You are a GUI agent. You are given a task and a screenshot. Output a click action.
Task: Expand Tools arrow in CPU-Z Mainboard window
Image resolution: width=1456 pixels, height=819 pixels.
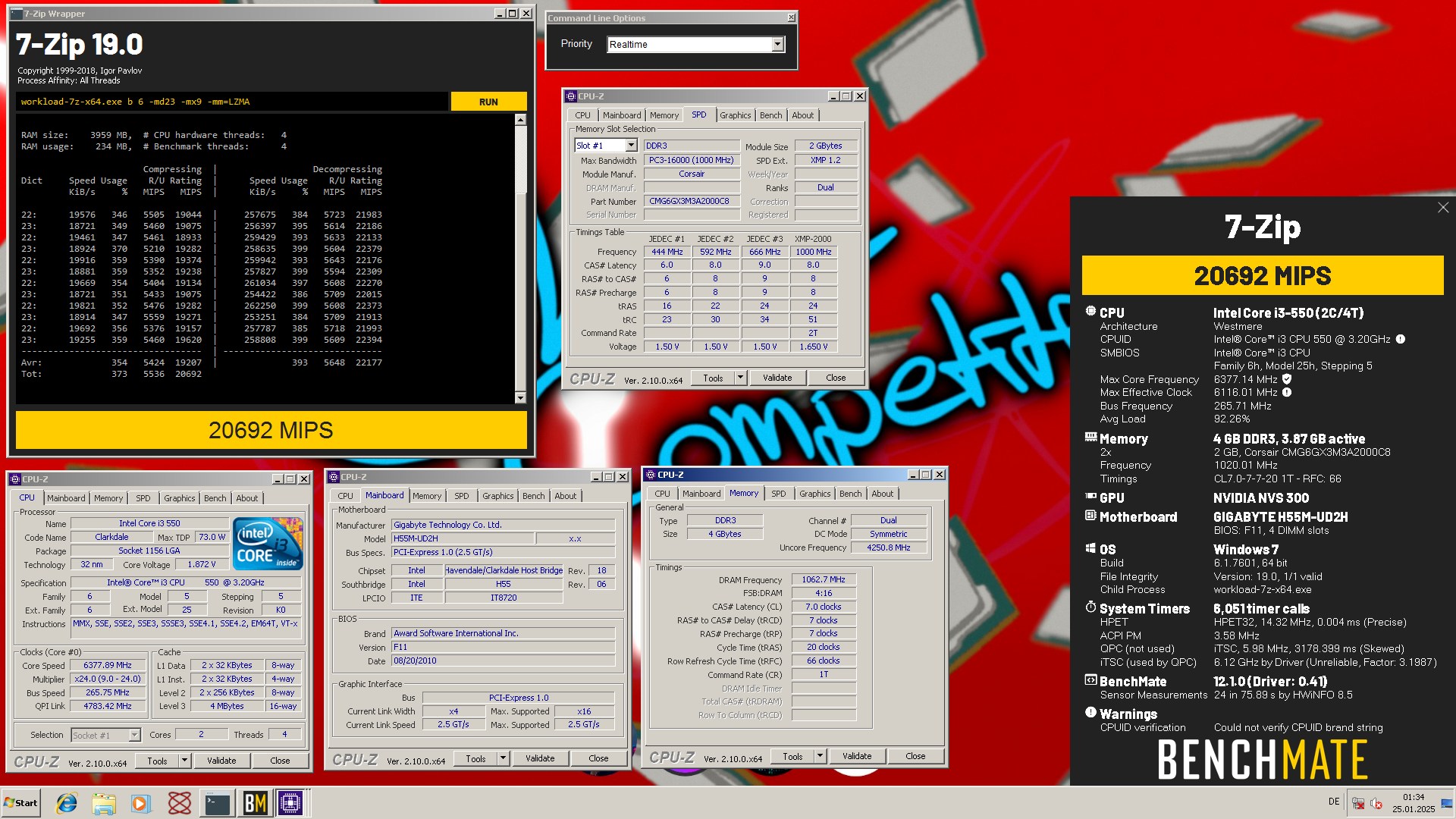coord(503,758)
